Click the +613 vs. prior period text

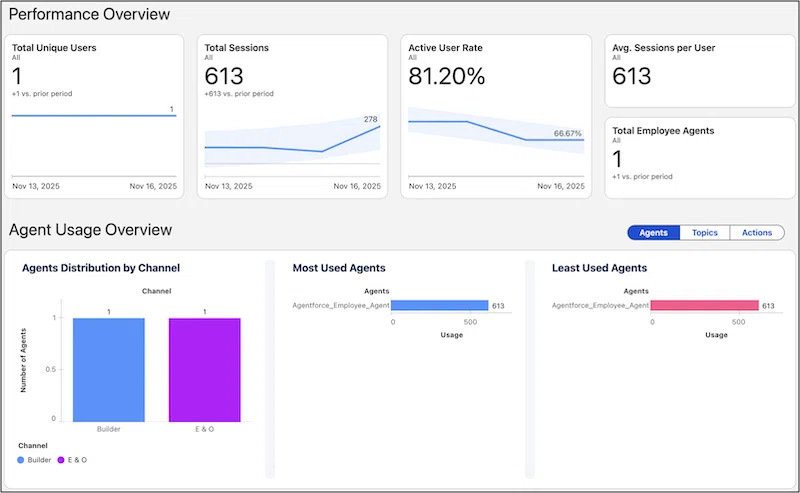click(x=239, y=93)
